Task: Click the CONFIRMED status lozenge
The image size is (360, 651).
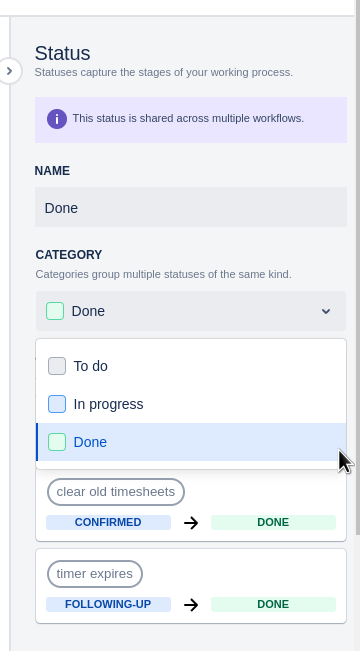Action: pos(108,522)
